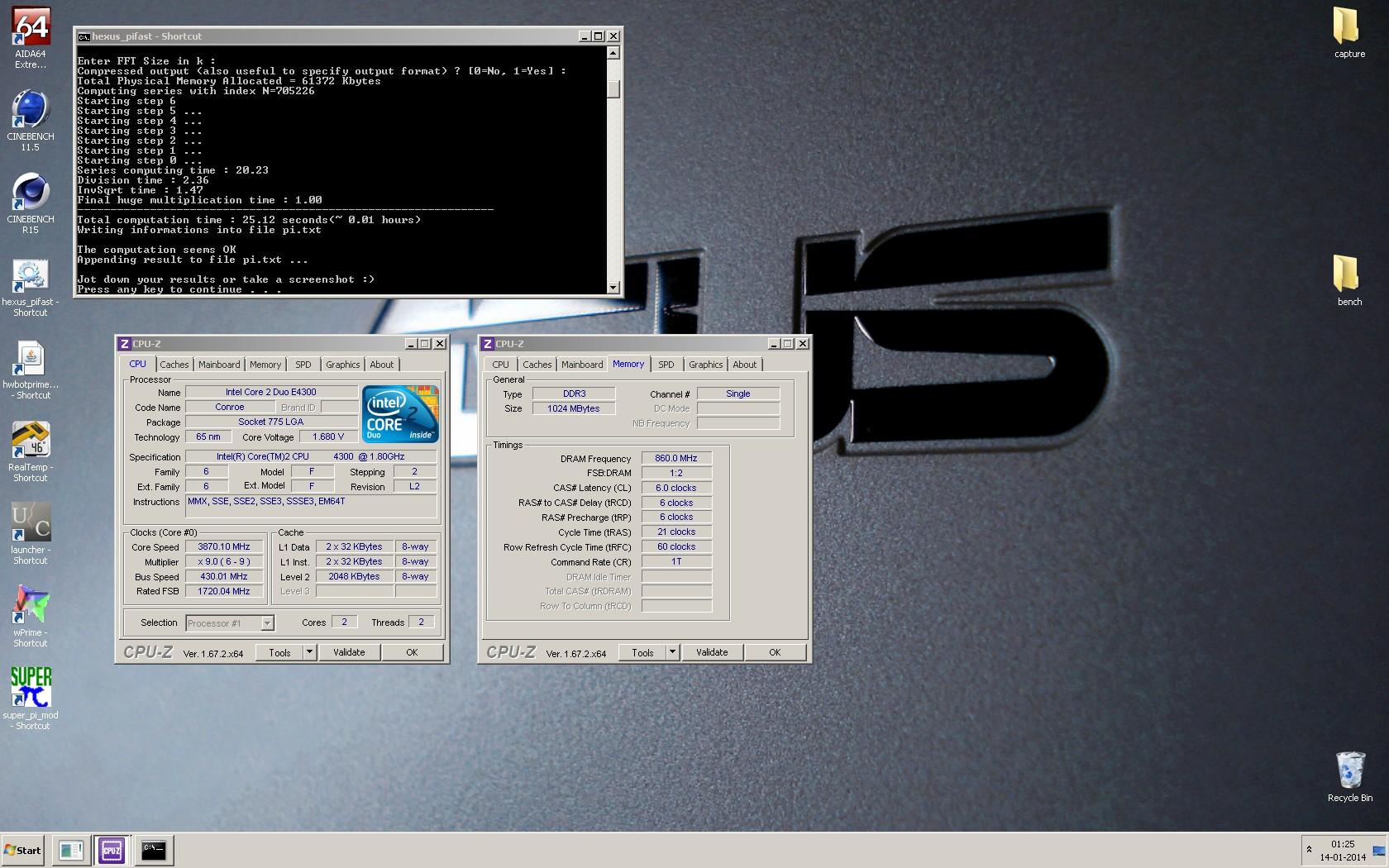Image resolution: width=1389 pixels, height=868 pixels.
Task: Click the Bus Speed value 430.01 MHz
Action: pyautogui.click(x=224, y=576)
